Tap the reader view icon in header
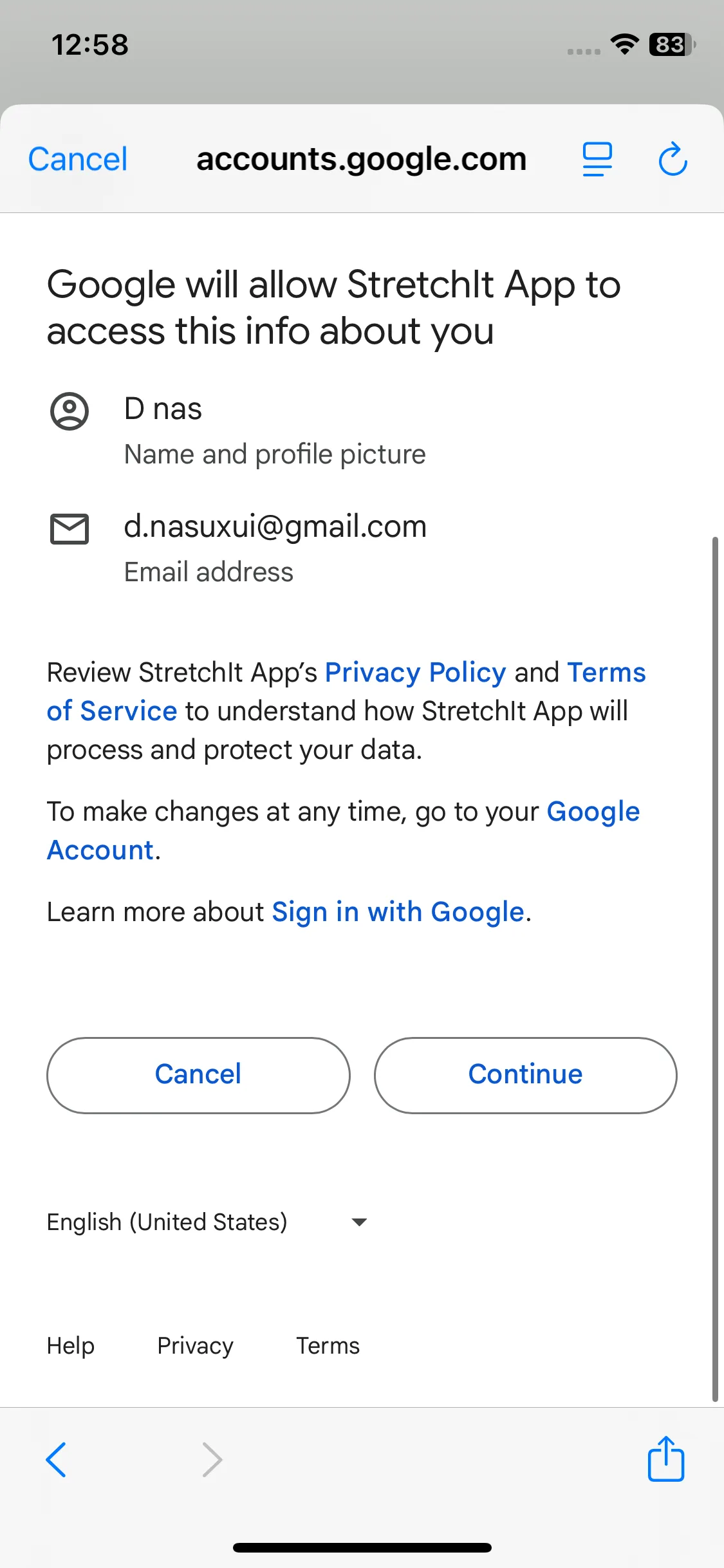Image resolution: width=724 pixels, height=1568 pixels. click(597, 159)
